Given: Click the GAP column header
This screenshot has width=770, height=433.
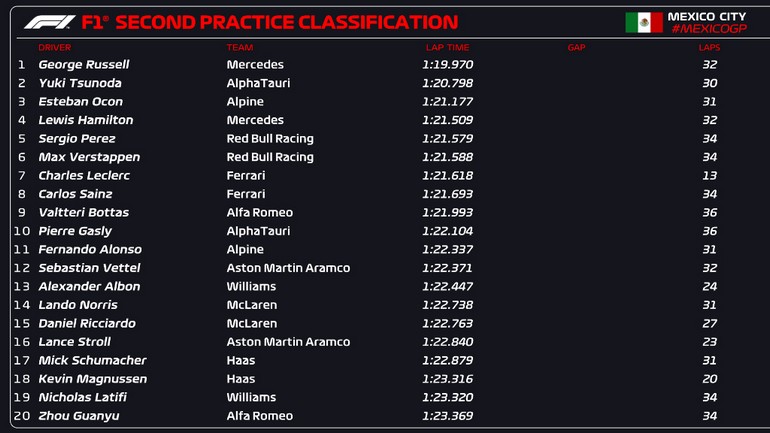Looking at the screenshot, I should (x=576, y=47).
